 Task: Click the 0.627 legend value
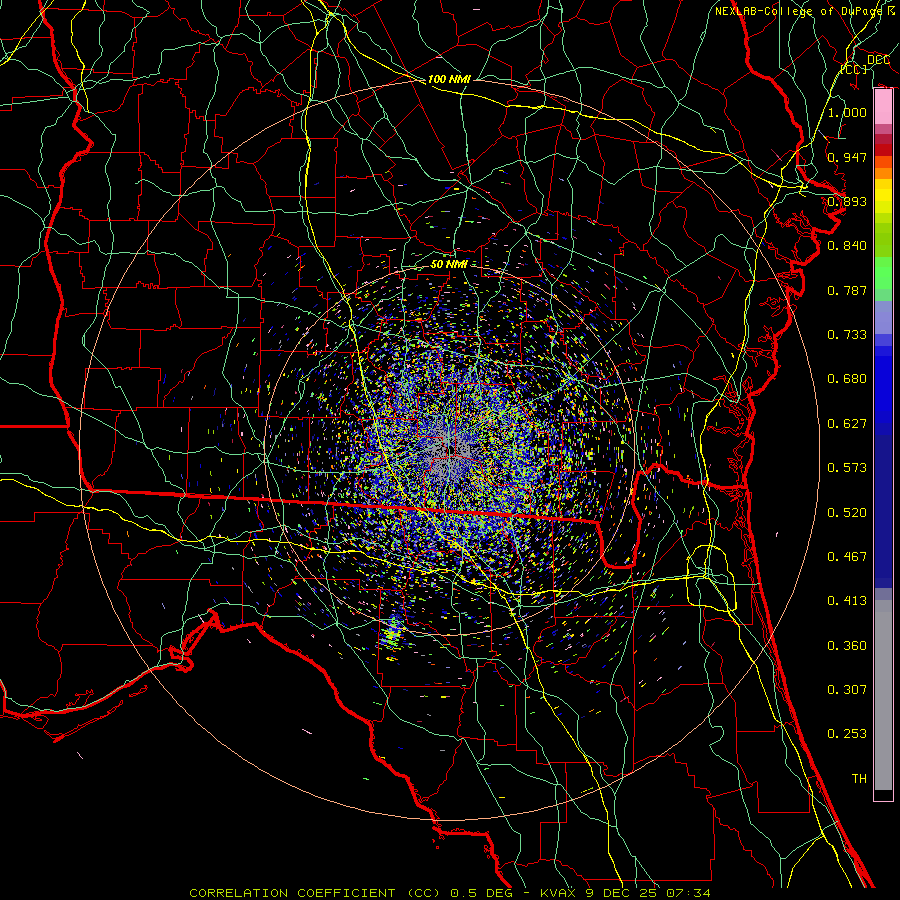coord(847,424)
